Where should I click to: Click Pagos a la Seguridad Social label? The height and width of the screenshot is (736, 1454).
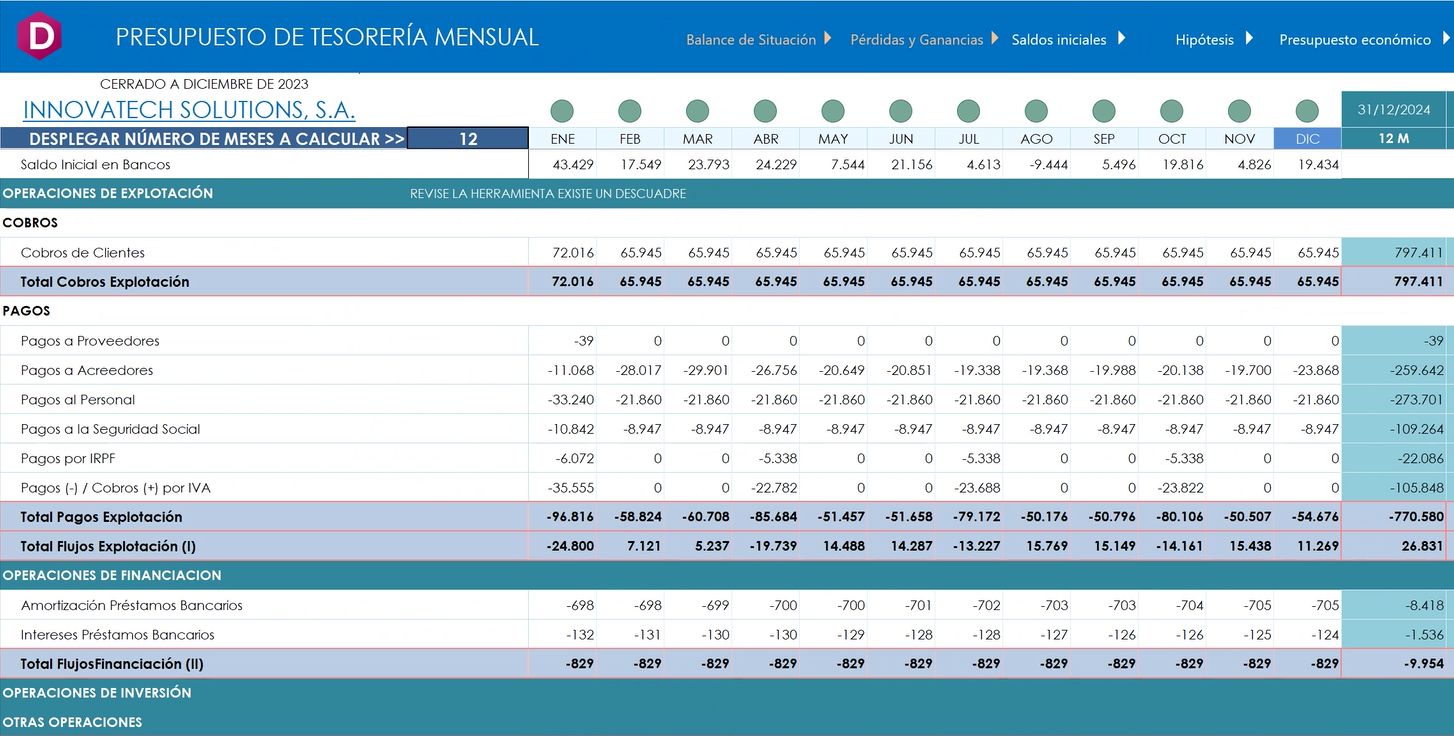[111, 429]
